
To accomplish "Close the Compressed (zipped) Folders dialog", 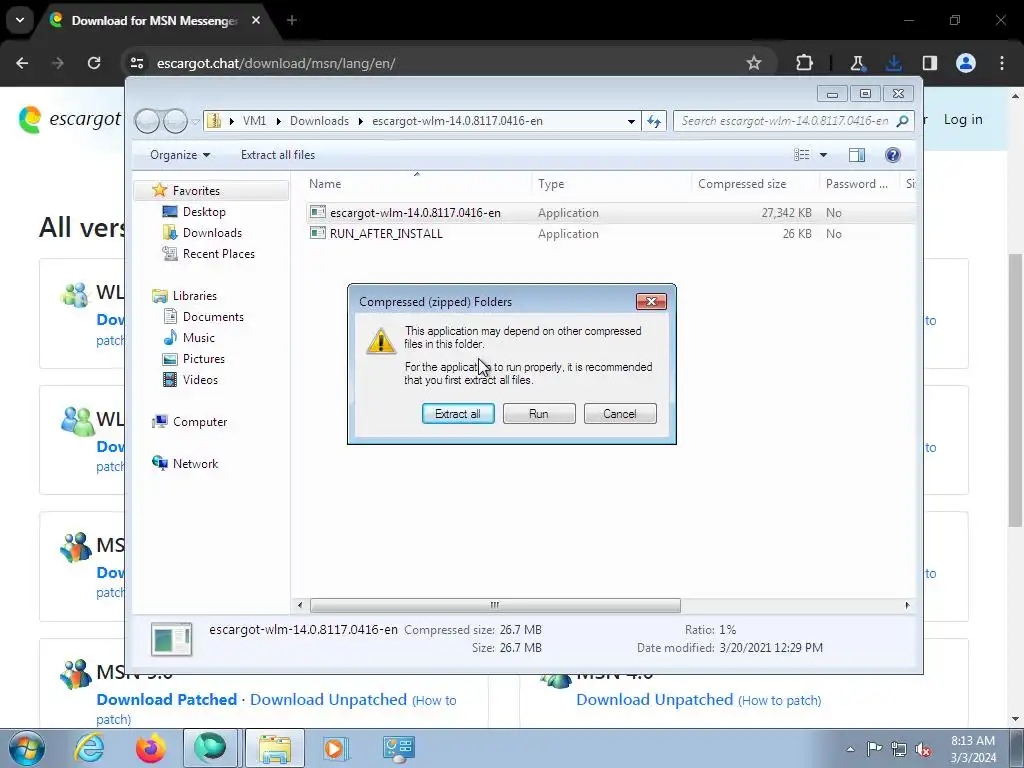I will tap(651, 301).
